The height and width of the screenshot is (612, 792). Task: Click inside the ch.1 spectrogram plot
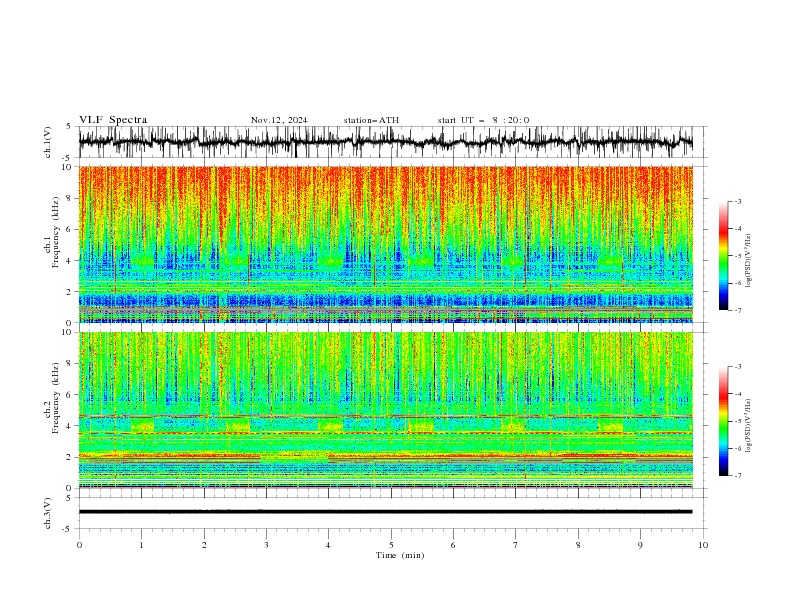pyautogui.click(x=386, y=244)
